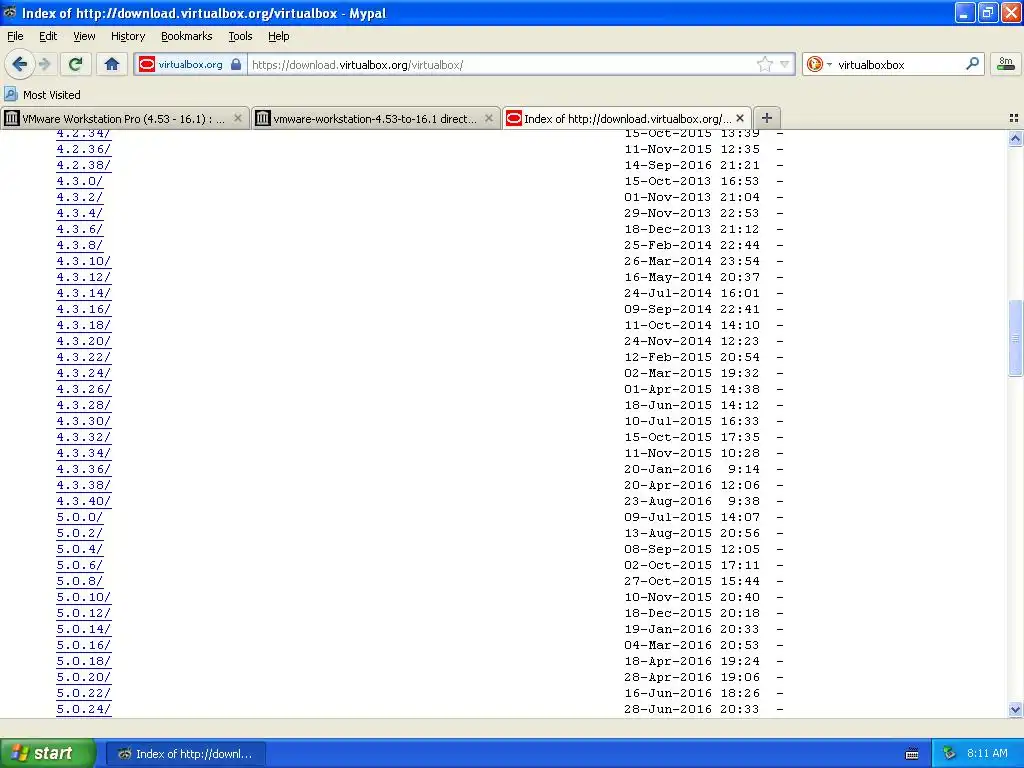
Task: Open the home page icon
Action: [x=112, y=64]
